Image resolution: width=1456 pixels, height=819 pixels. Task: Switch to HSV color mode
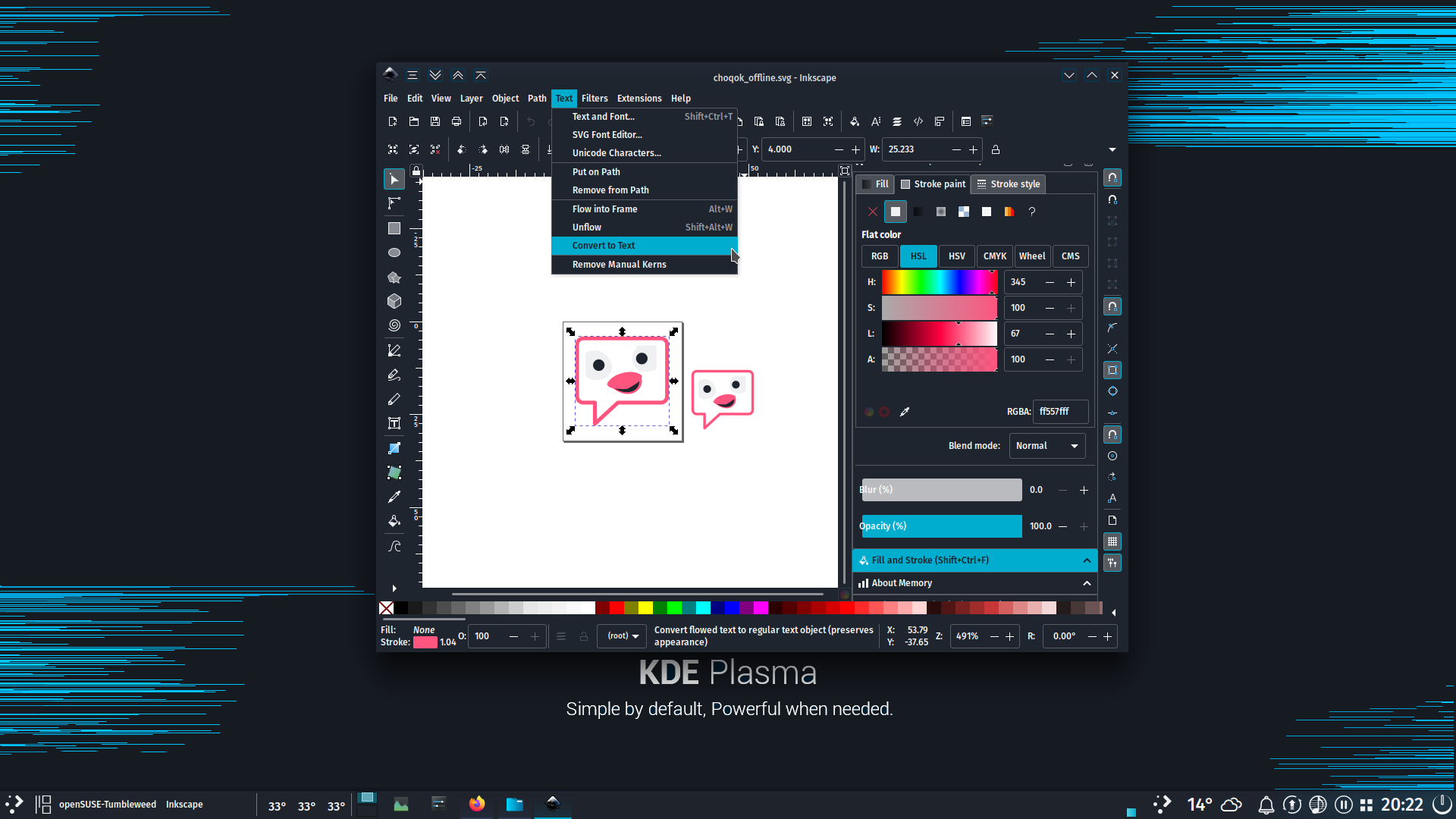[x=956, y=256]
